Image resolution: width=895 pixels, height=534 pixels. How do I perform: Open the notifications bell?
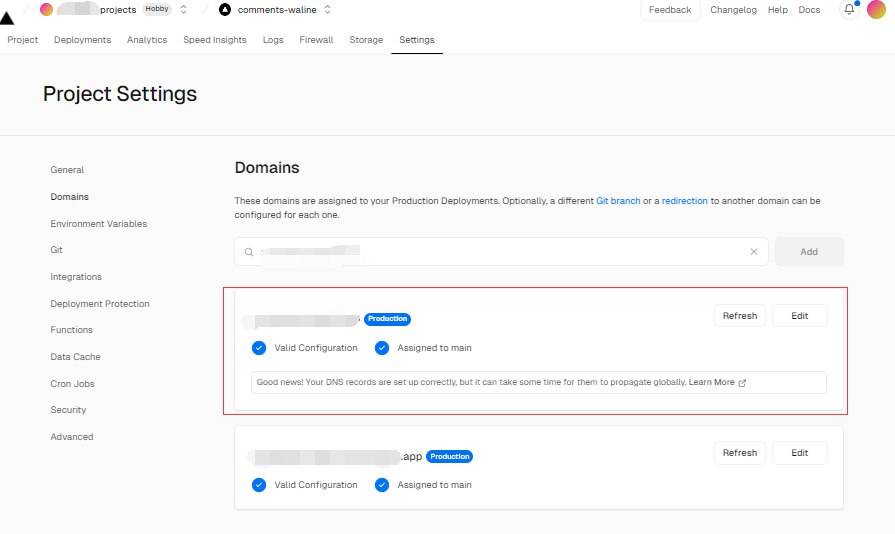(849, 10)
